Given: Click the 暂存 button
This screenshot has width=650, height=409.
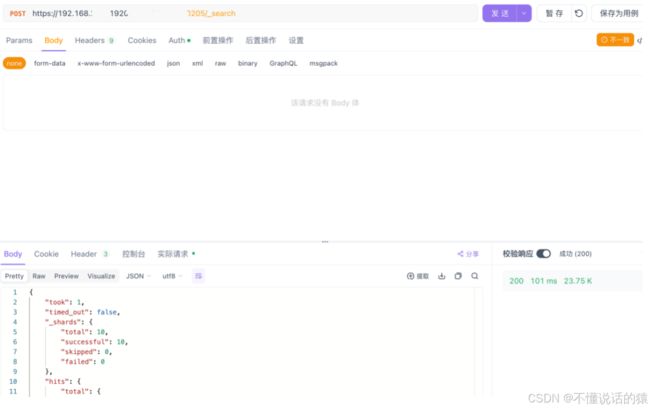Looking at the screenshot, I should click(x=554, y=13).
